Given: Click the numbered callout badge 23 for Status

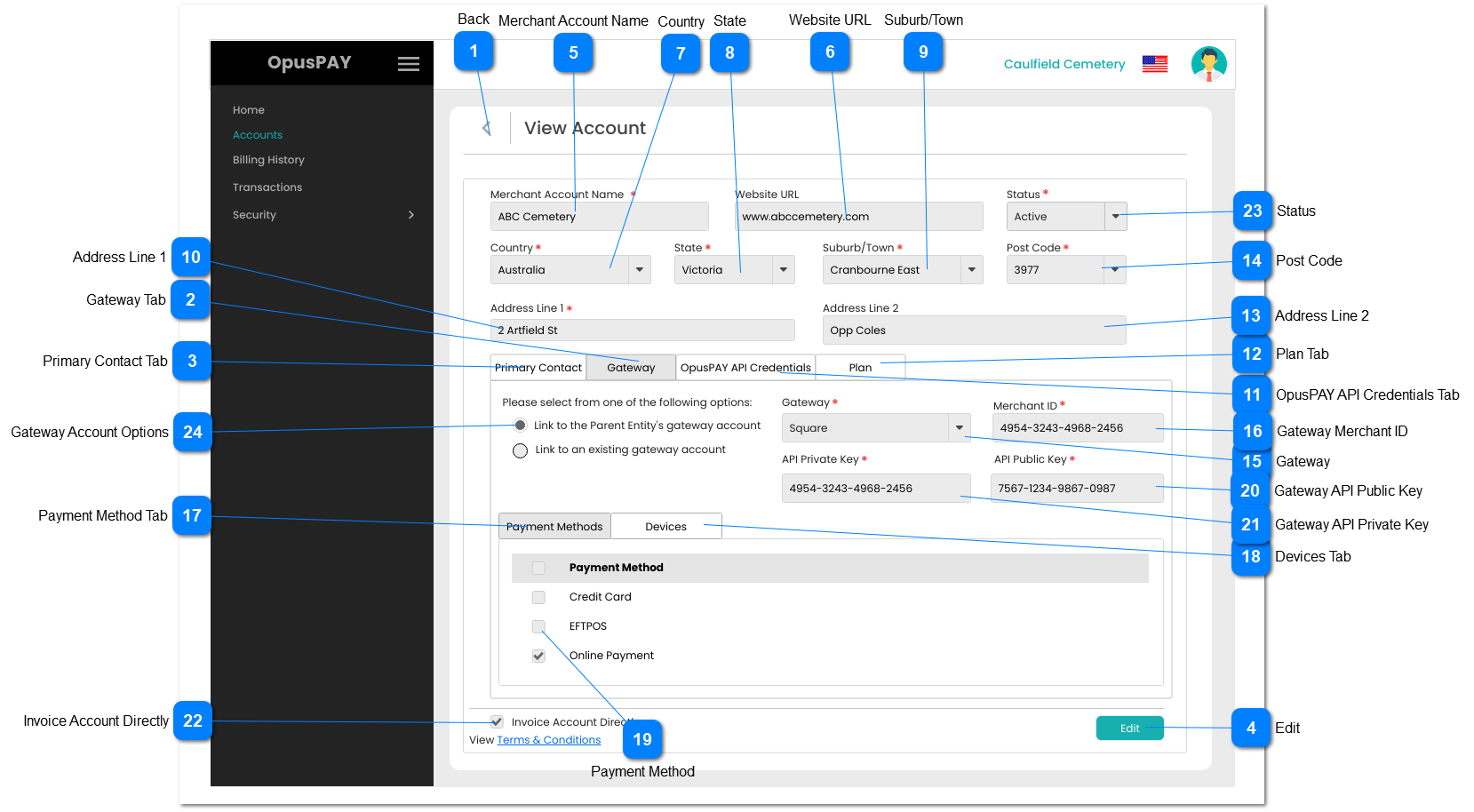Looking at the screenshot, I should (x=1252, y=211).
